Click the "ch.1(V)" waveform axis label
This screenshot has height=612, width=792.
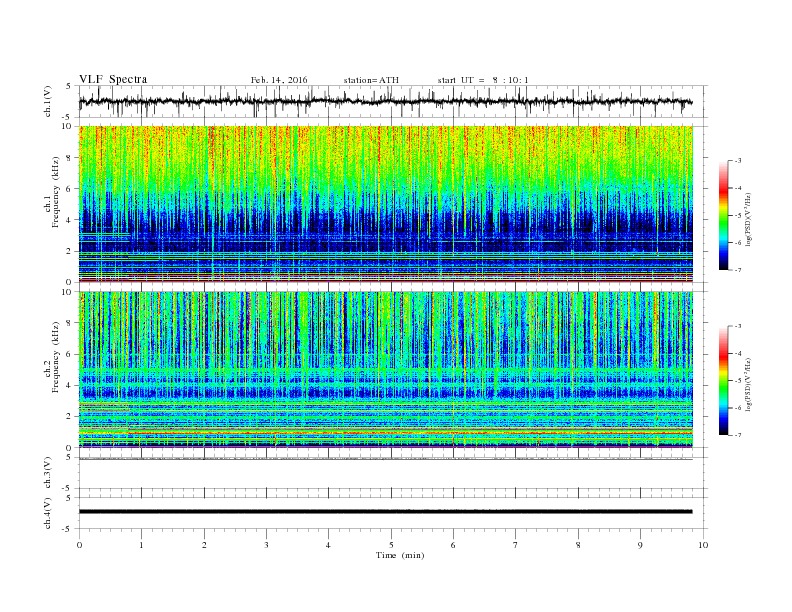48,102
